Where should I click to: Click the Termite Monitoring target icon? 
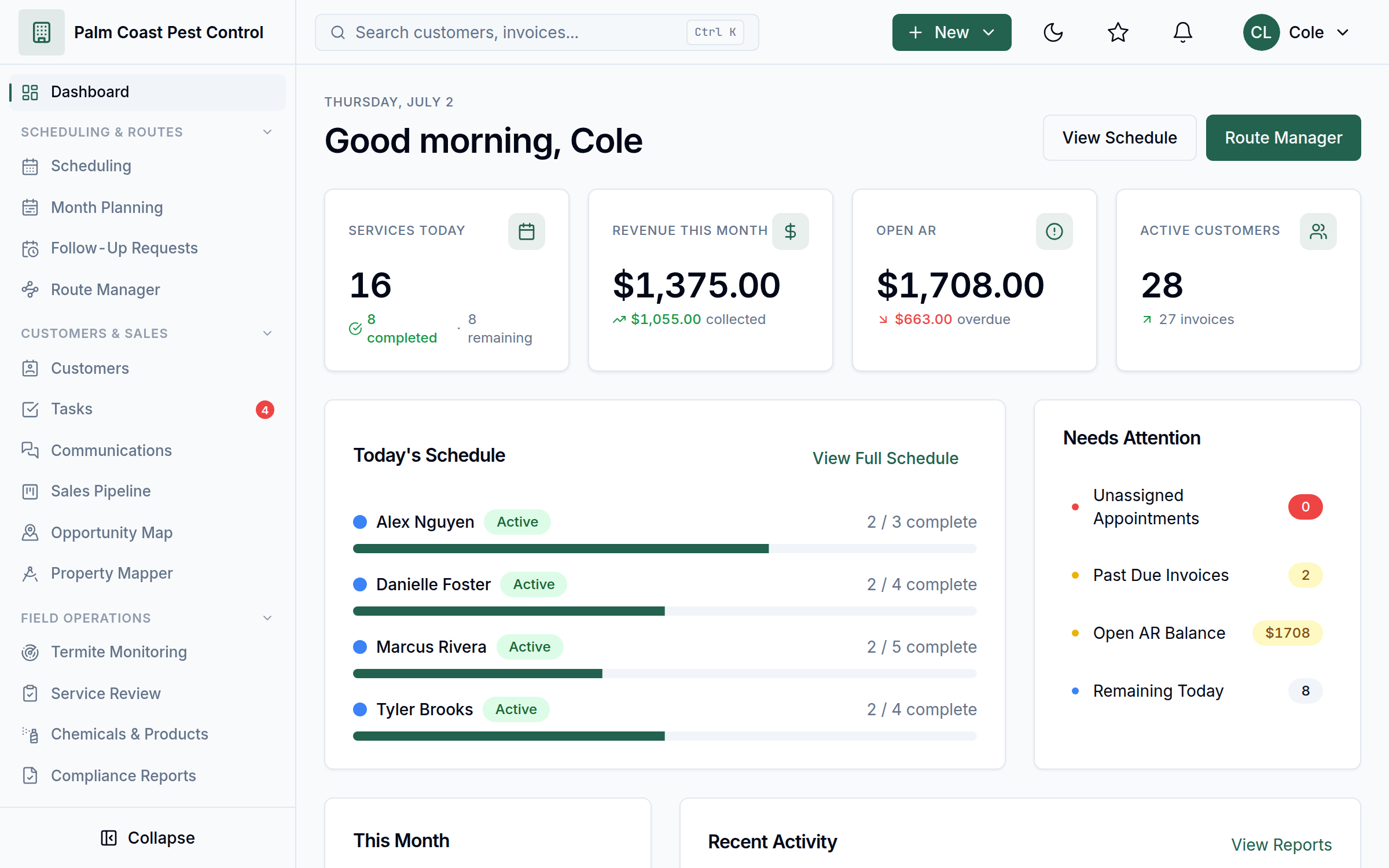pos(30,652)
